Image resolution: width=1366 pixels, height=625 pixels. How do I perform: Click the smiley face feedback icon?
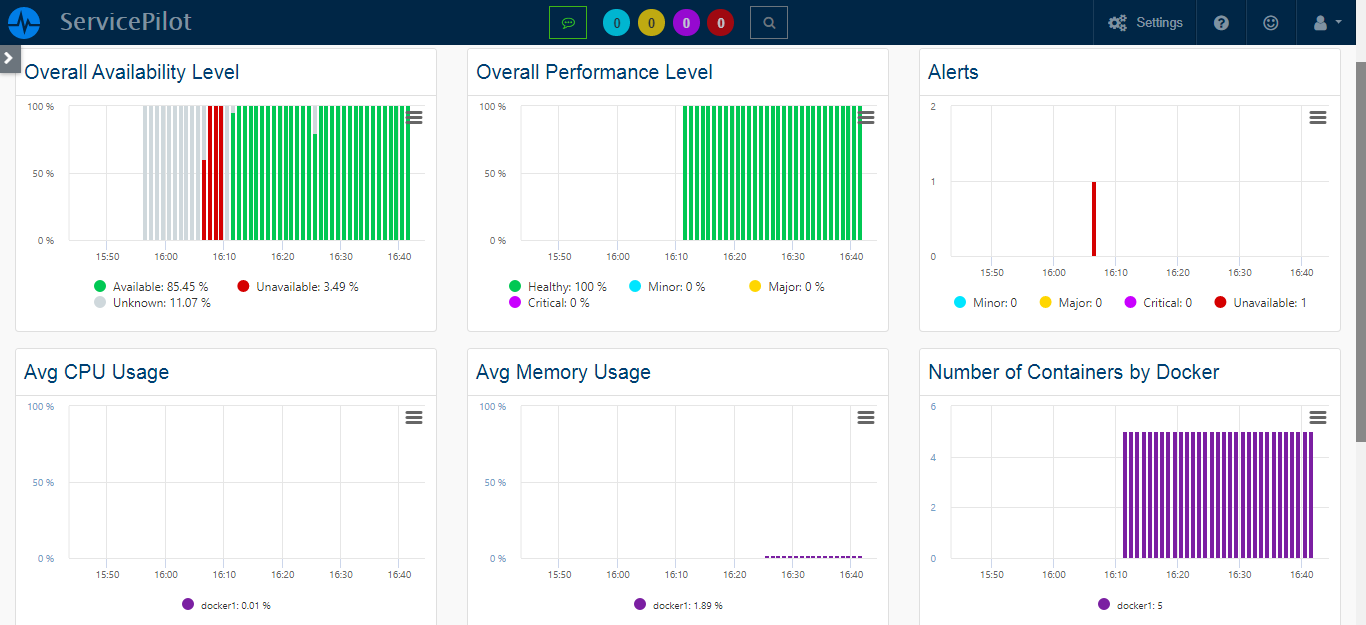pyautogui.click(x=1271, y=22)
